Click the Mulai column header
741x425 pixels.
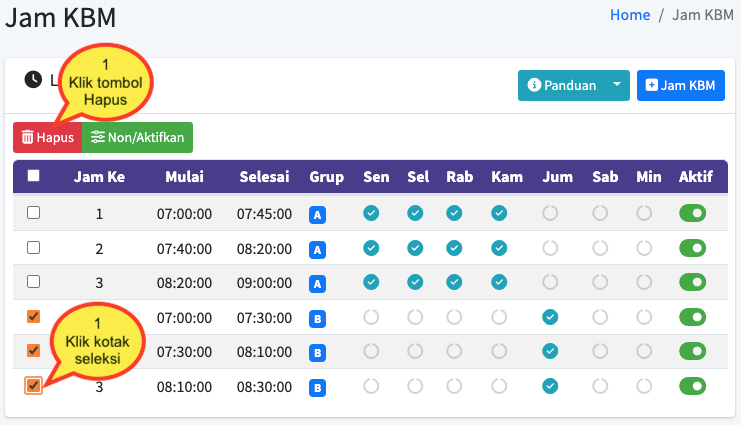coord(184,177)
